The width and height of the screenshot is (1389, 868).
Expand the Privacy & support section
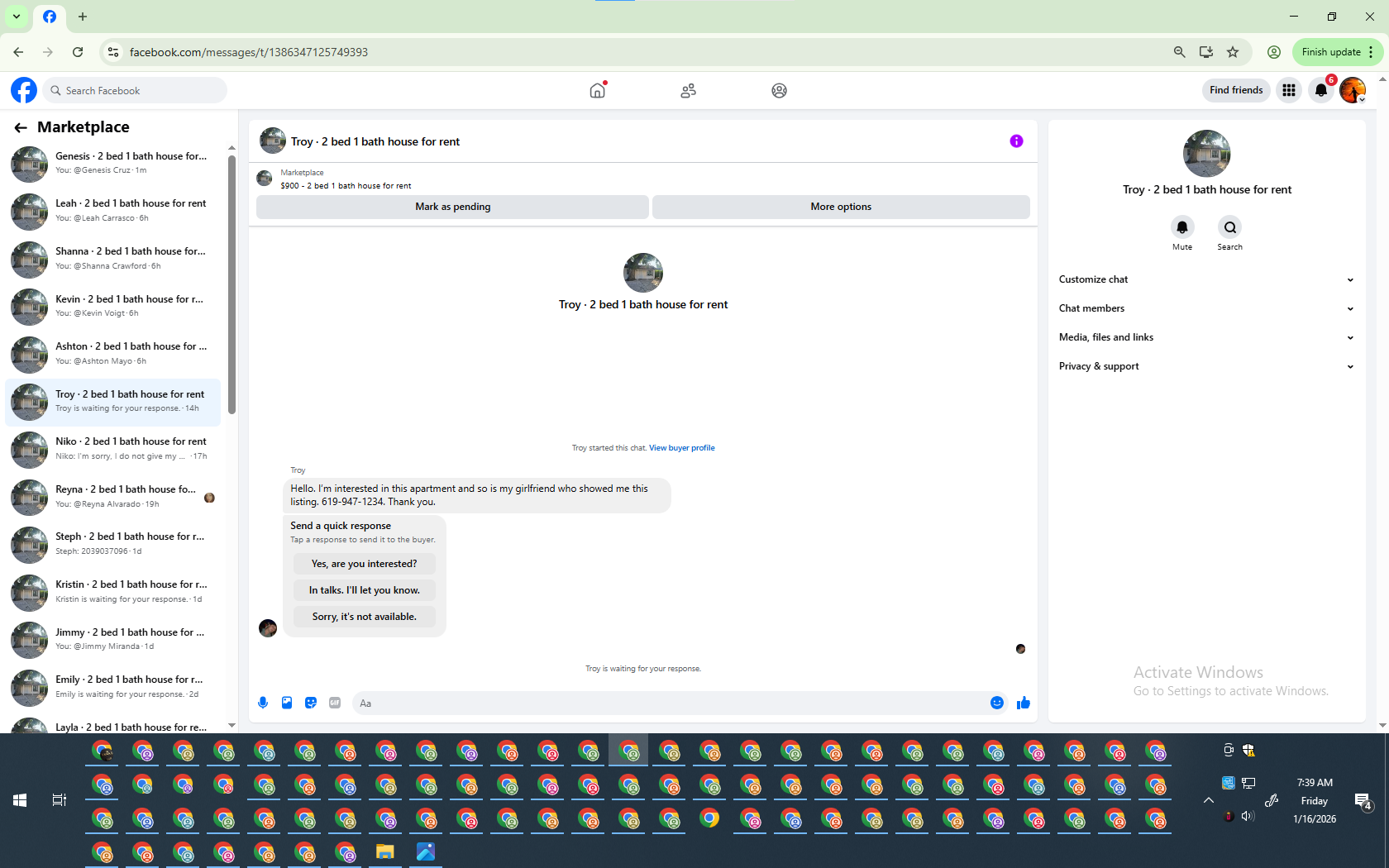pyautogui.click(x=1206, y=366)
